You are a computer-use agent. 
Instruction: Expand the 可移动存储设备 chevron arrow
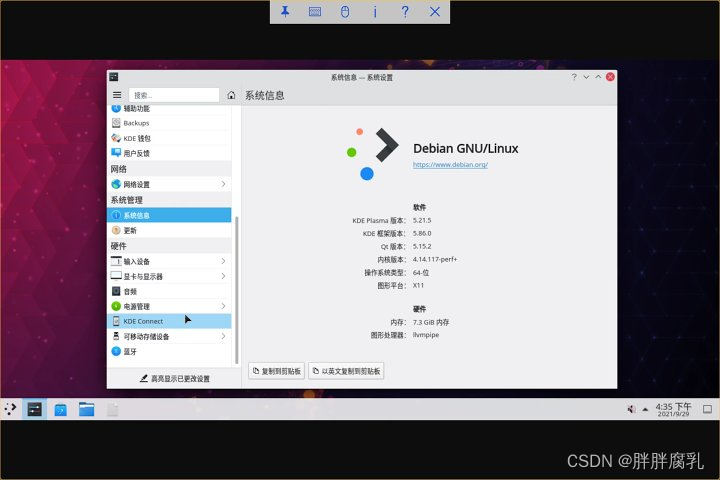click(x=223, y=336)
